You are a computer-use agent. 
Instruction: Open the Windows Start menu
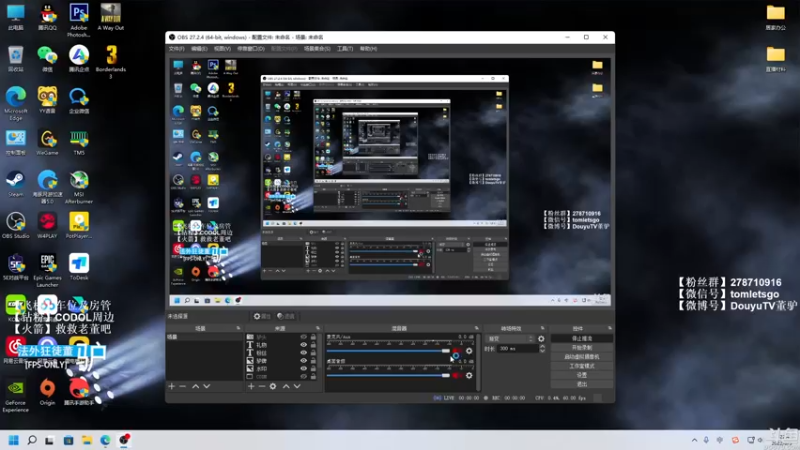pos(14,440)
